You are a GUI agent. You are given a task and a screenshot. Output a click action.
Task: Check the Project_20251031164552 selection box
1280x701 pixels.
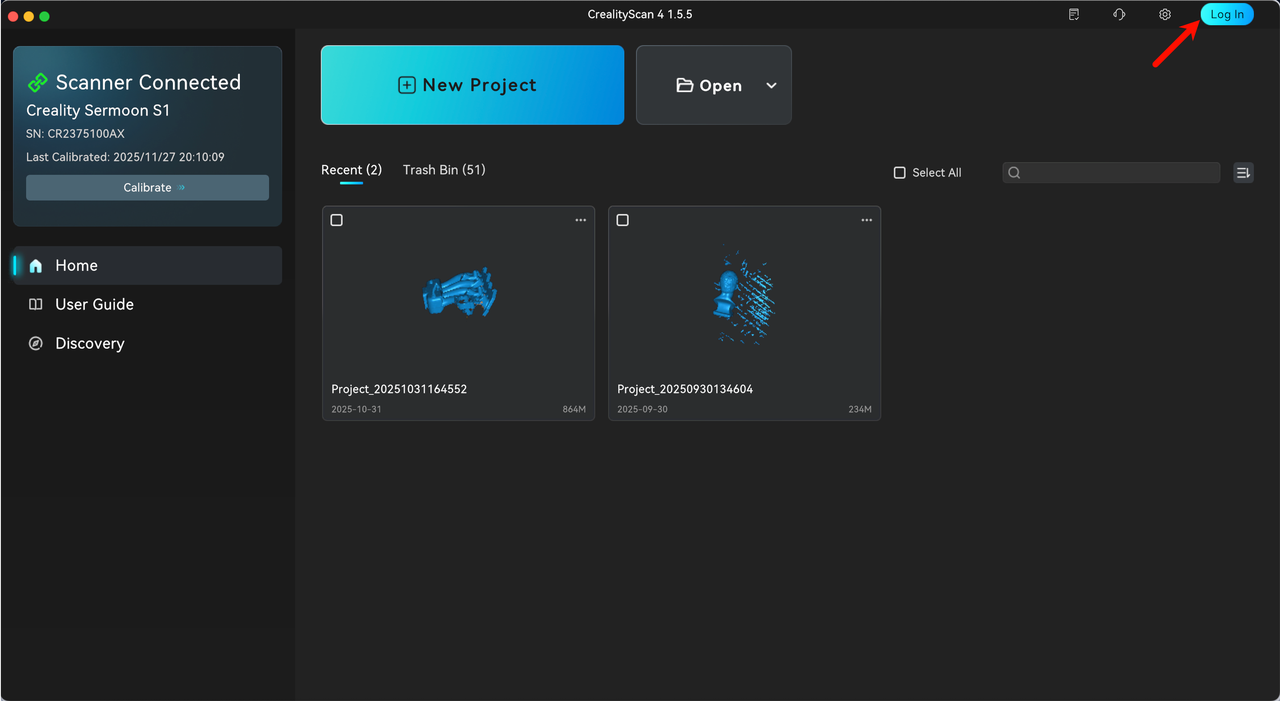[x=337, y=220]
